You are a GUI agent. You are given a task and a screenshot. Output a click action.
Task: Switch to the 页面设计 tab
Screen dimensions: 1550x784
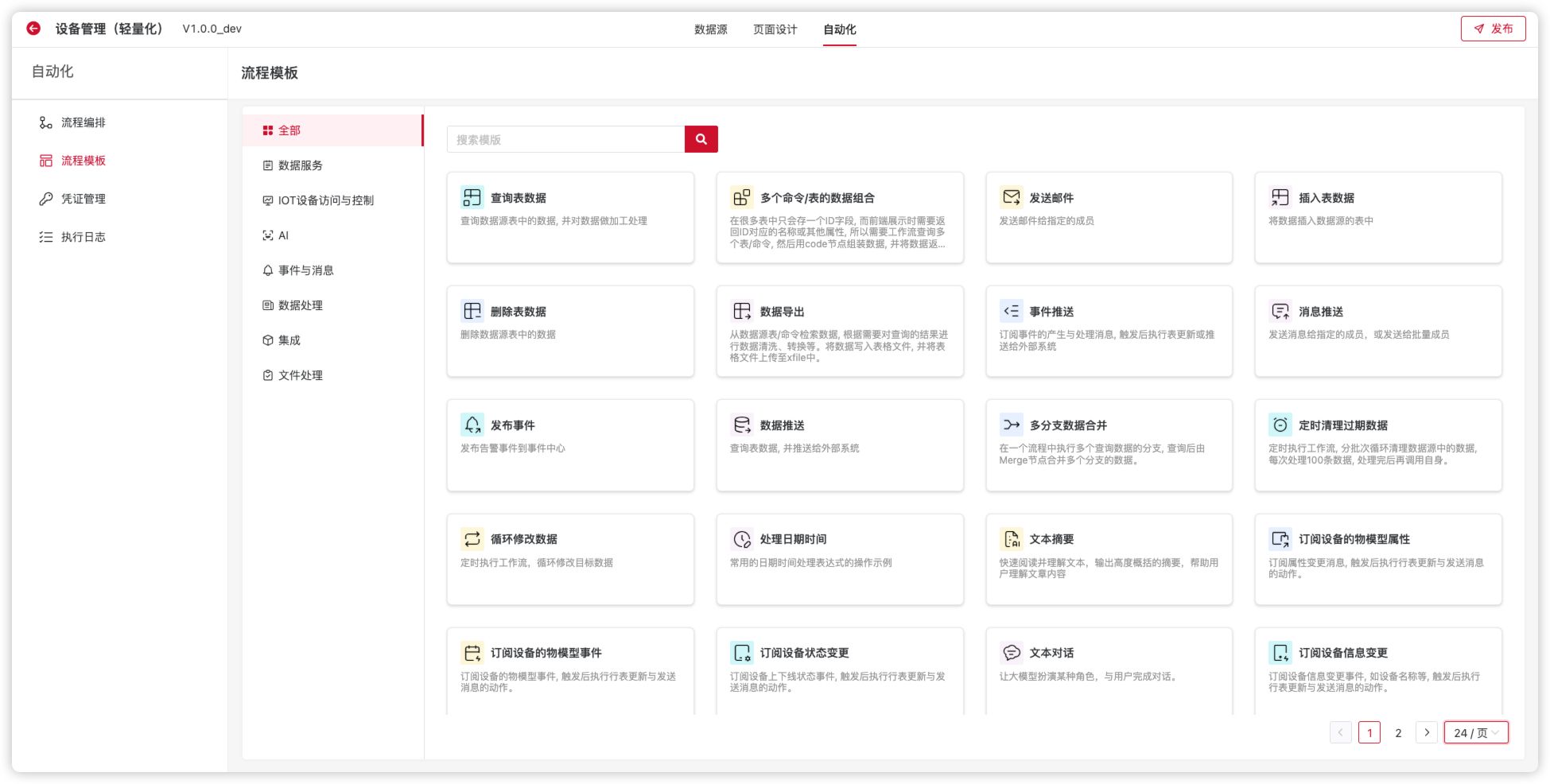(775, 29)
